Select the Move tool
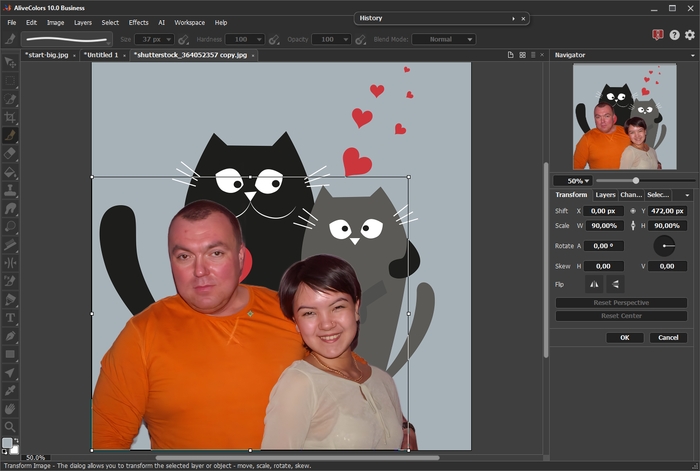This screenshot has height=471, width=700. (10, 62)
